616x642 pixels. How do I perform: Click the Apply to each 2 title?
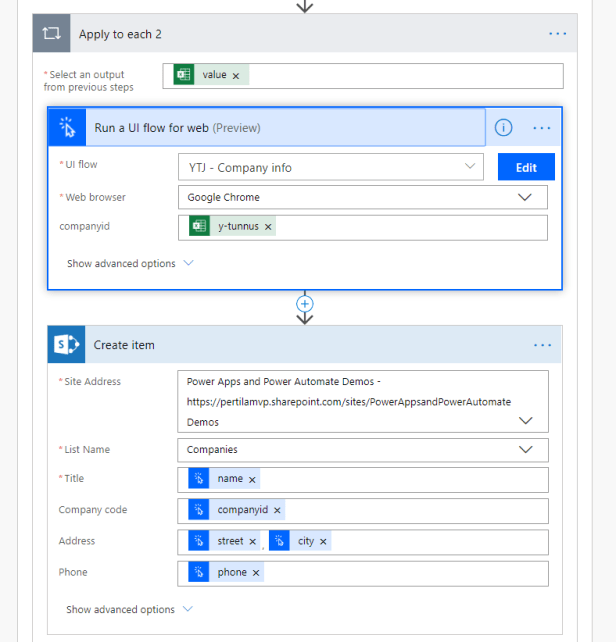click(120, 34)
